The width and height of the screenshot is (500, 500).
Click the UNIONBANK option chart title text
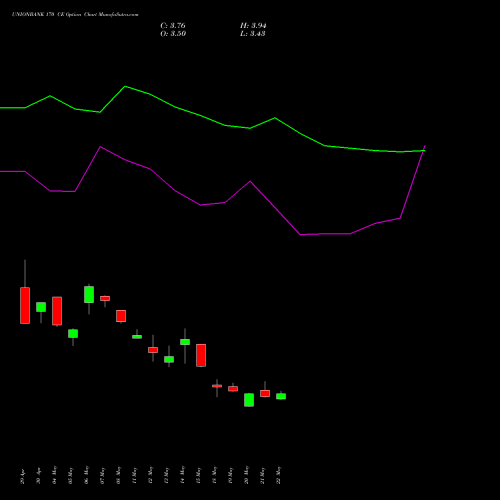pos(75,14)
